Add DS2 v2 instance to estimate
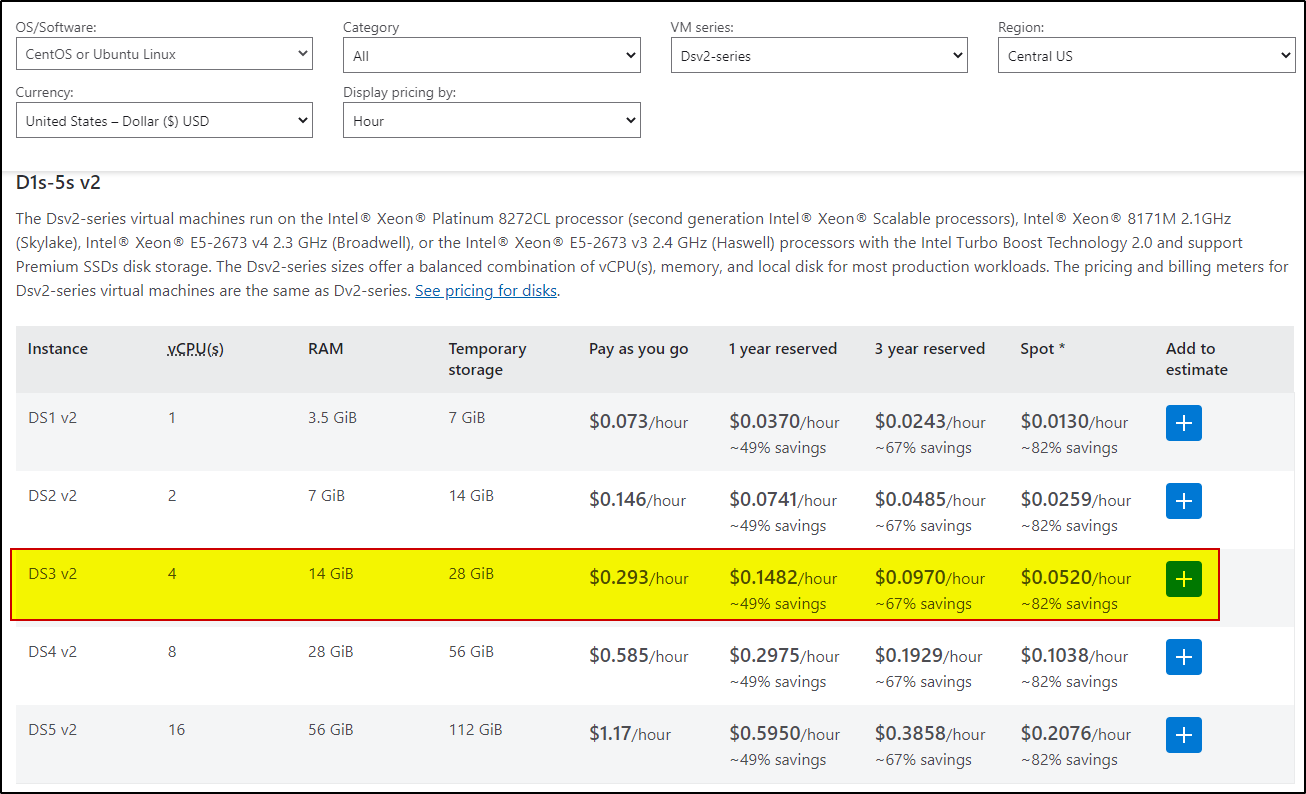This screenshot has width=1306, height=794. [1183, 501]
